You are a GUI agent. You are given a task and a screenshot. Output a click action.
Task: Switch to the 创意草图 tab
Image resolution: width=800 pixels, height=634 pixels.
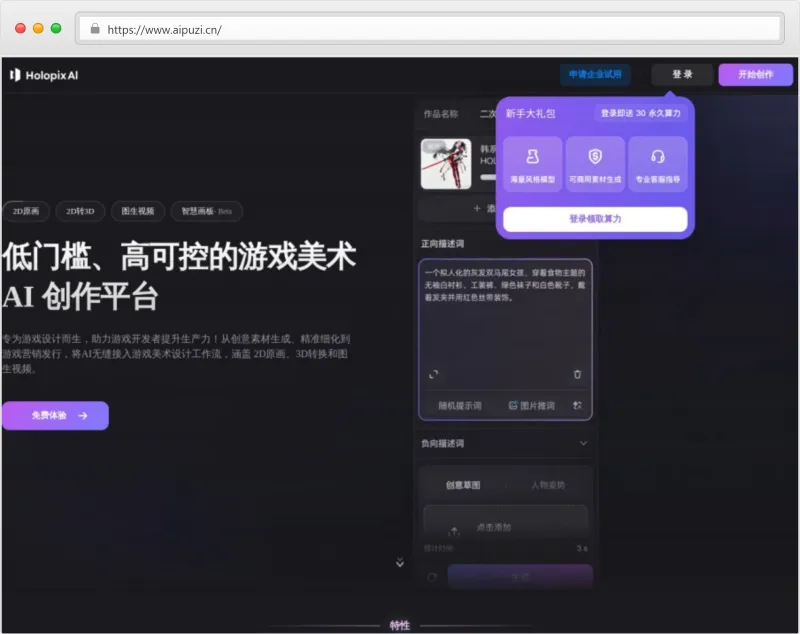[x=463, y=485]
